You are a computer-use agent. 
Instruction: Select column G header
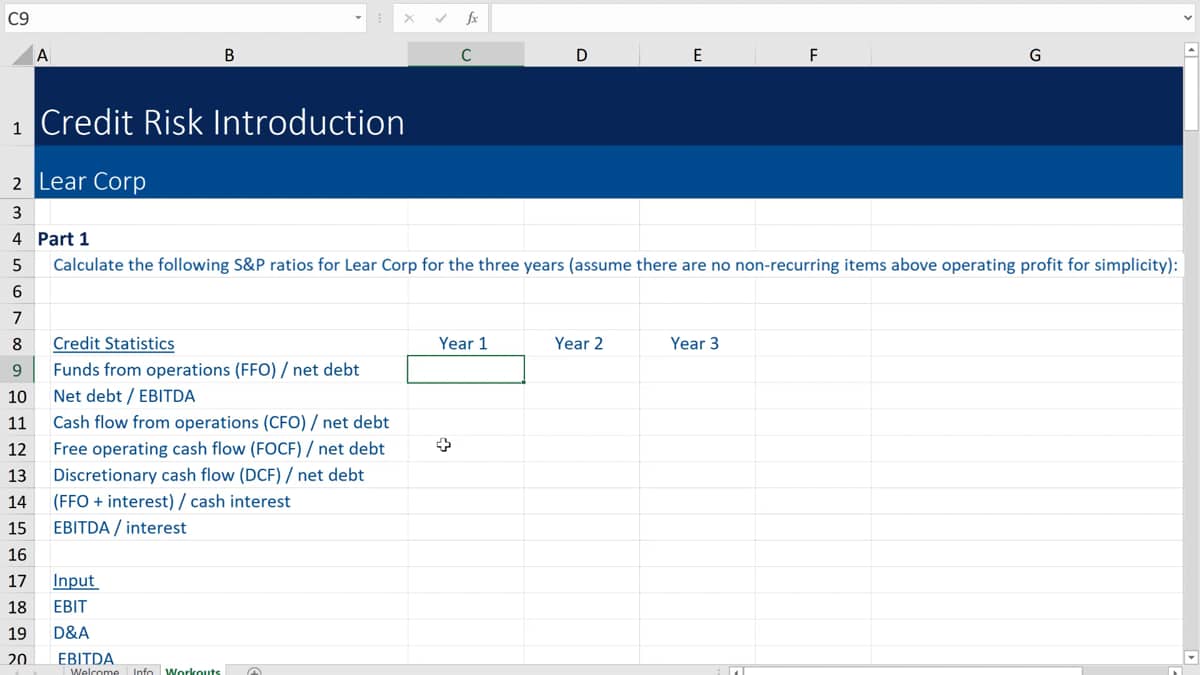click(x=1034, y=56)
